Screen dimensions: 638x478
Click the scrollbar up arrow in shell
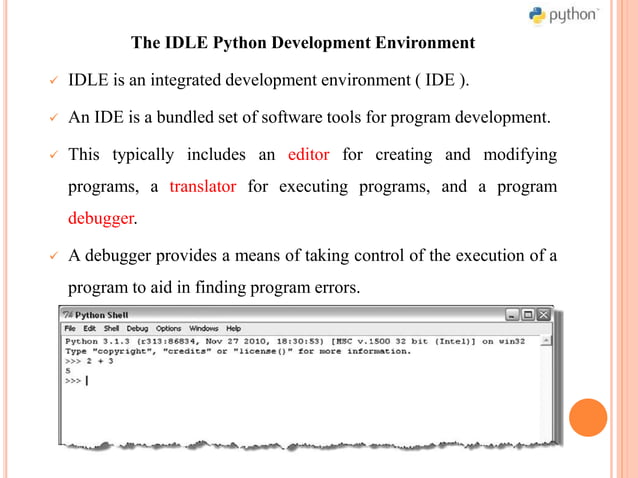pos(546,340)
